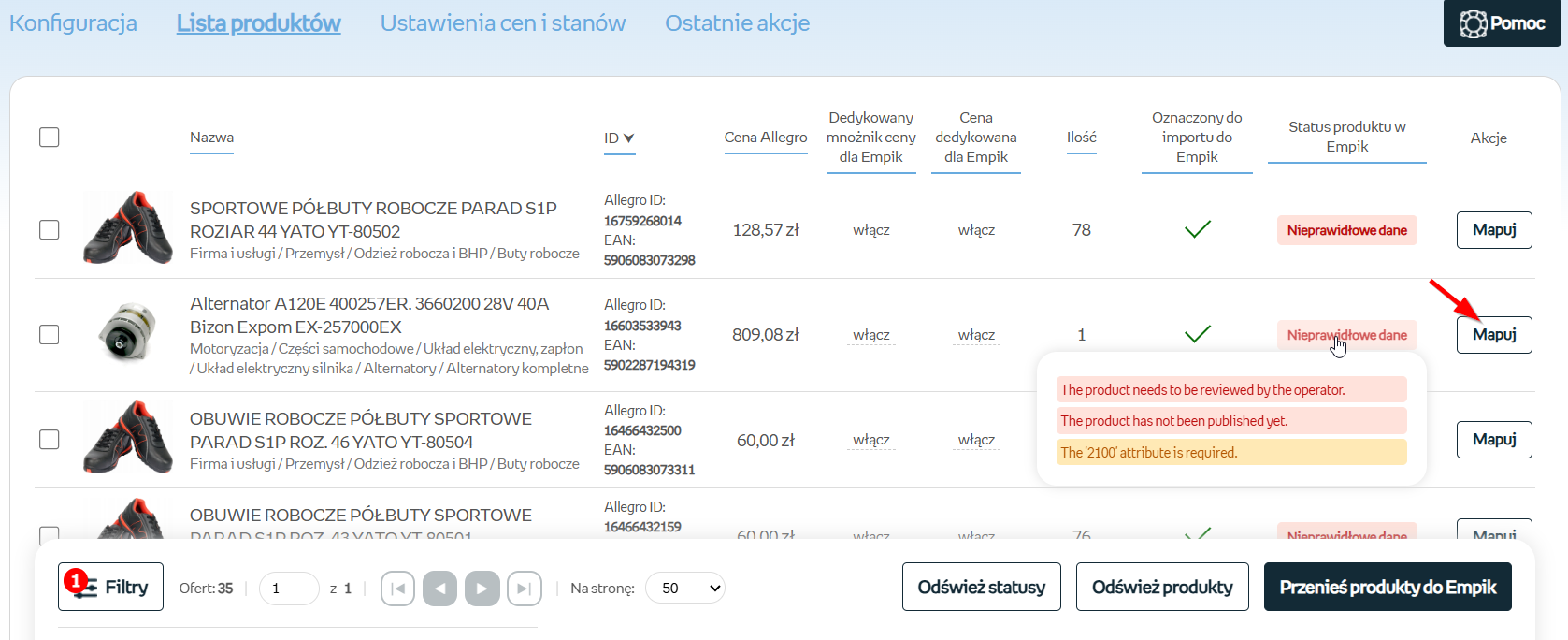Image resolution: width=1568 pixels, height=640 pixels.
Task: Click green import checkmark for Alternator row
Action: 1197,334
